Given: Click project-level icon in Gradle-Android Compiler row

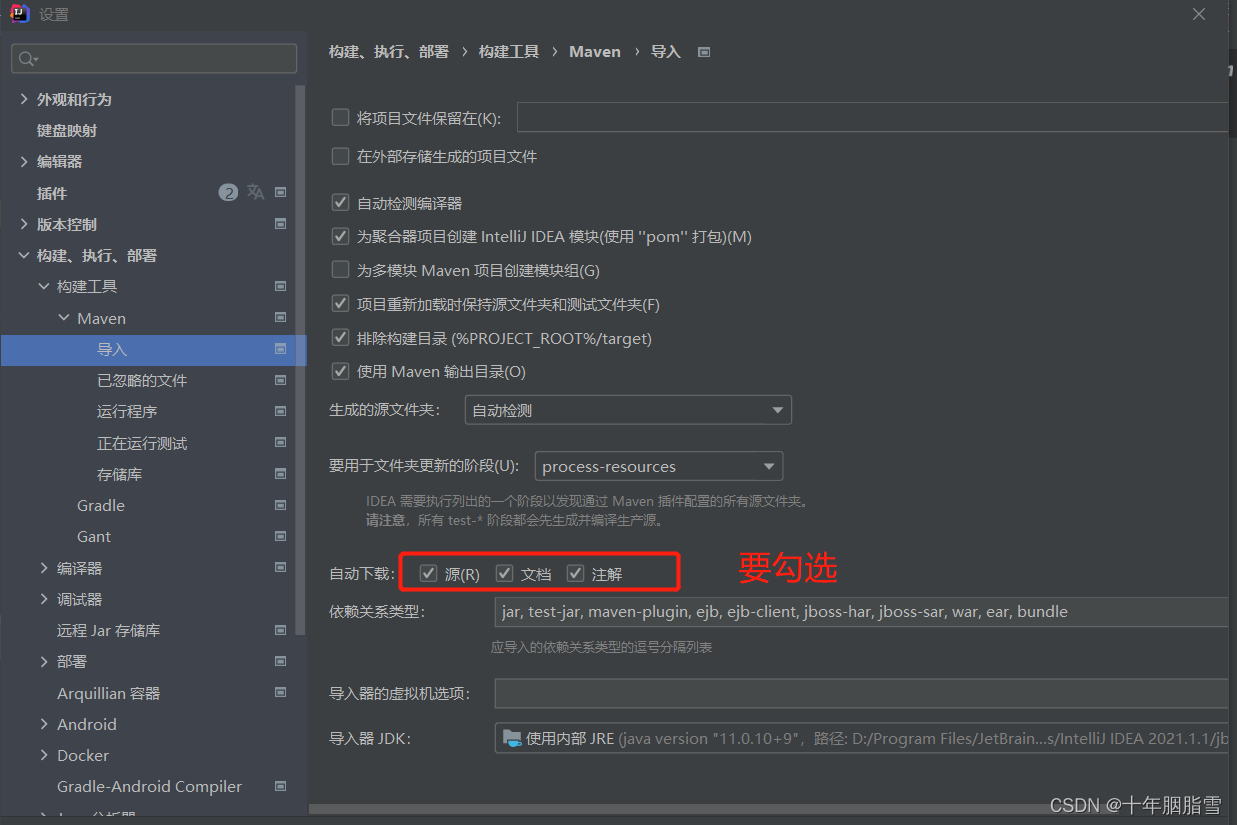Looking at the screenshot, I should (x=281, y=786).
